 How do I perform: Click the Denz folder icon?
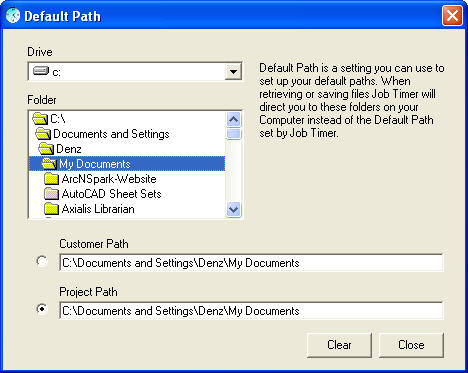click(46, 149)
